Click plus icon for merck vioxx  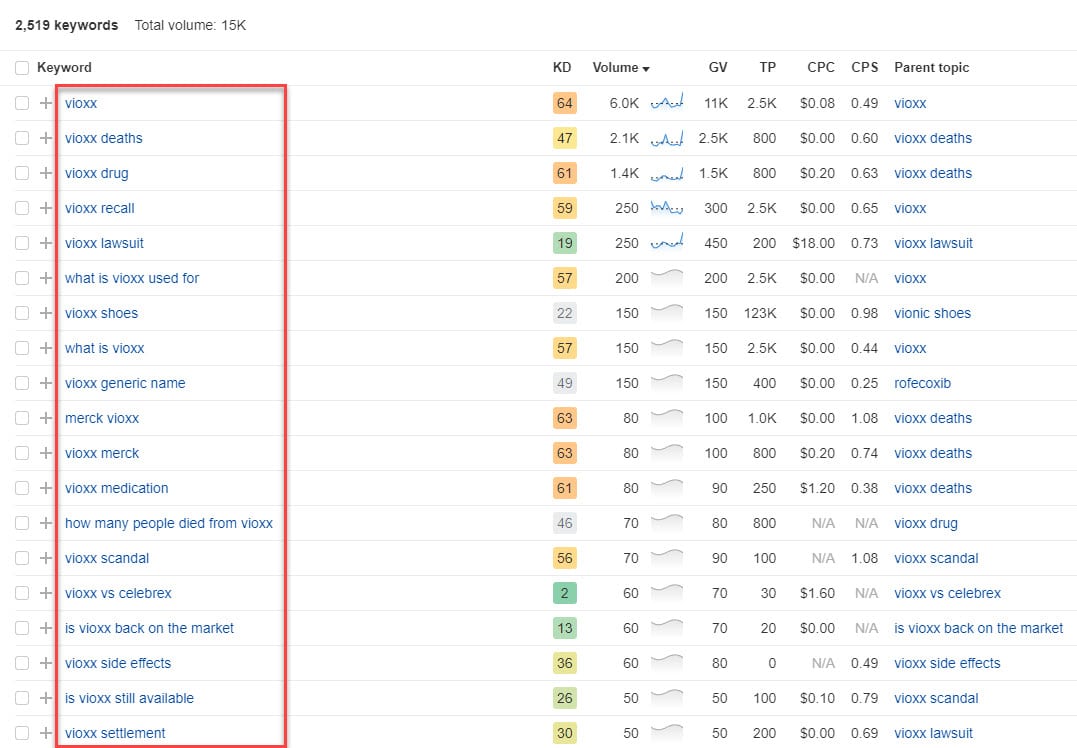click(46, 418)
